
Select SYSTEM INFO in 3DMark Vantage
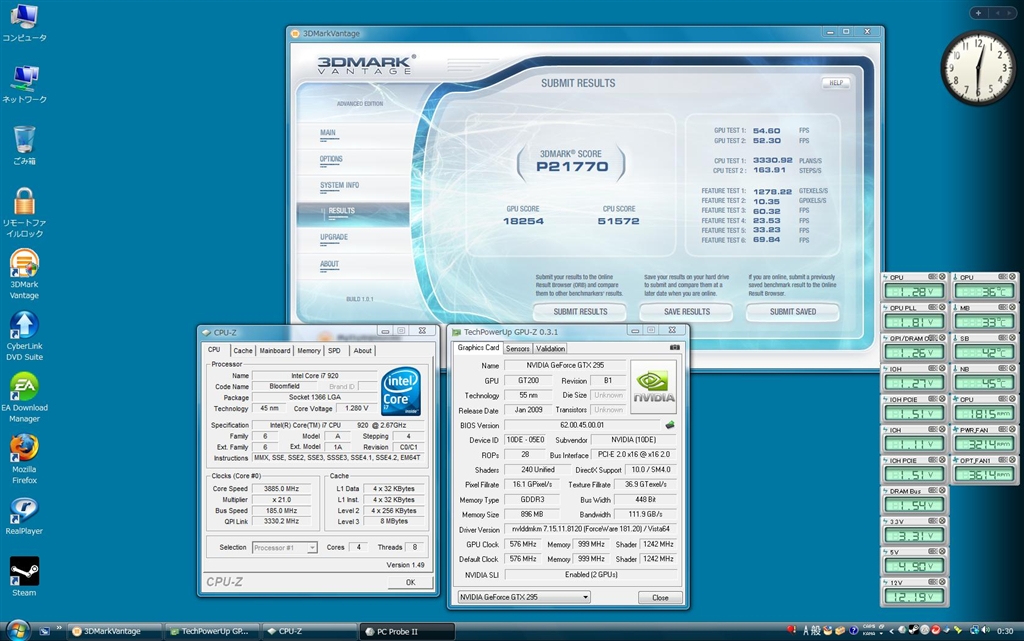(x=339, y=185)
